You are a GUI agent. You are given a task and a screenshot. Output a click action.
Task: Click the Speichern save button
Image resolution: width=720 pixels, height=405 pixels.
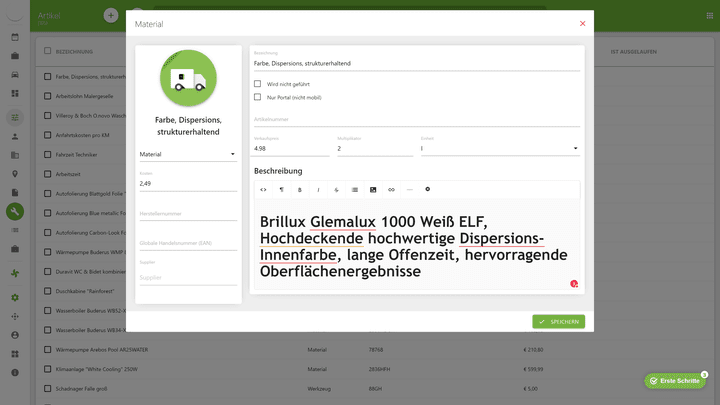click(558, 321)
